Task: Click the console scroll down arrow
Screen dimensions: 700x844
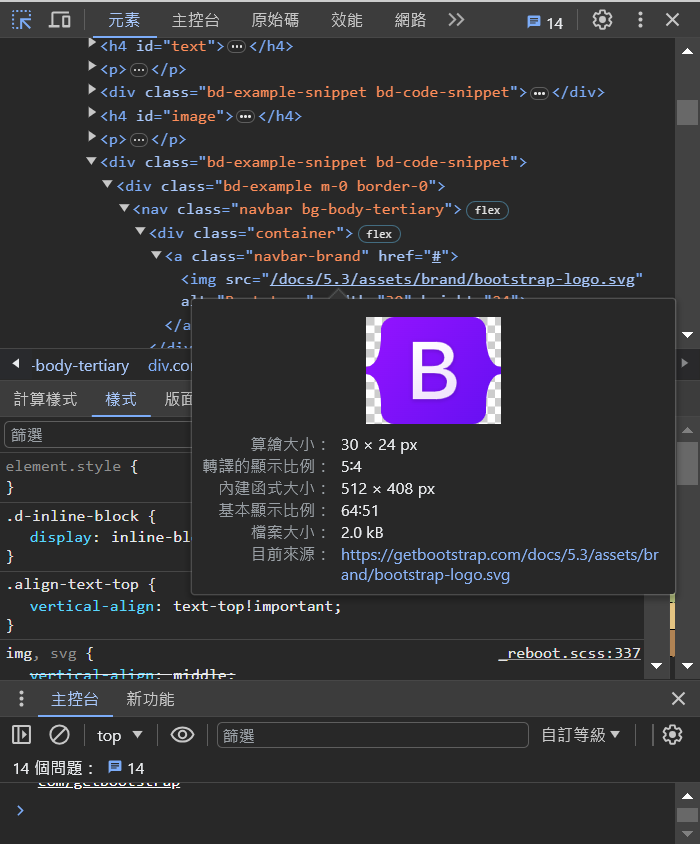Action: pos(687,833)
